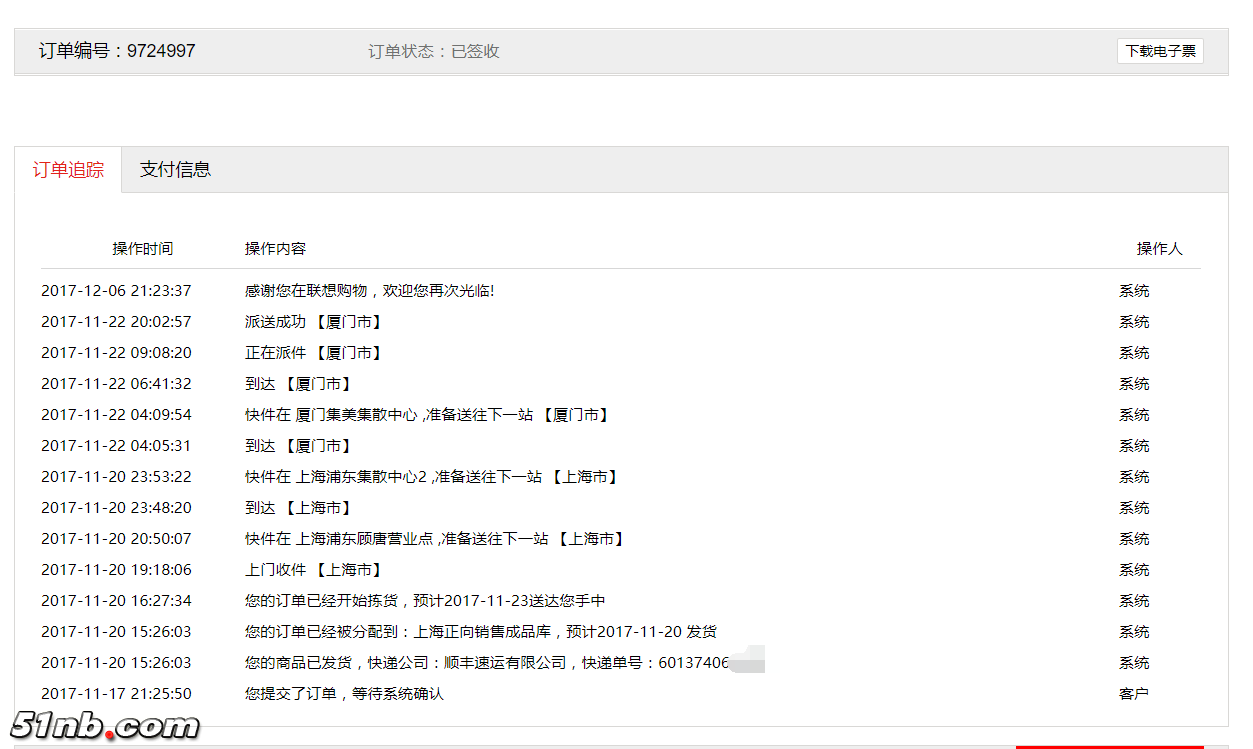Click the 操作时间 column header
1253x749 pixels.
pyautogui.click(x=142, y=249)
